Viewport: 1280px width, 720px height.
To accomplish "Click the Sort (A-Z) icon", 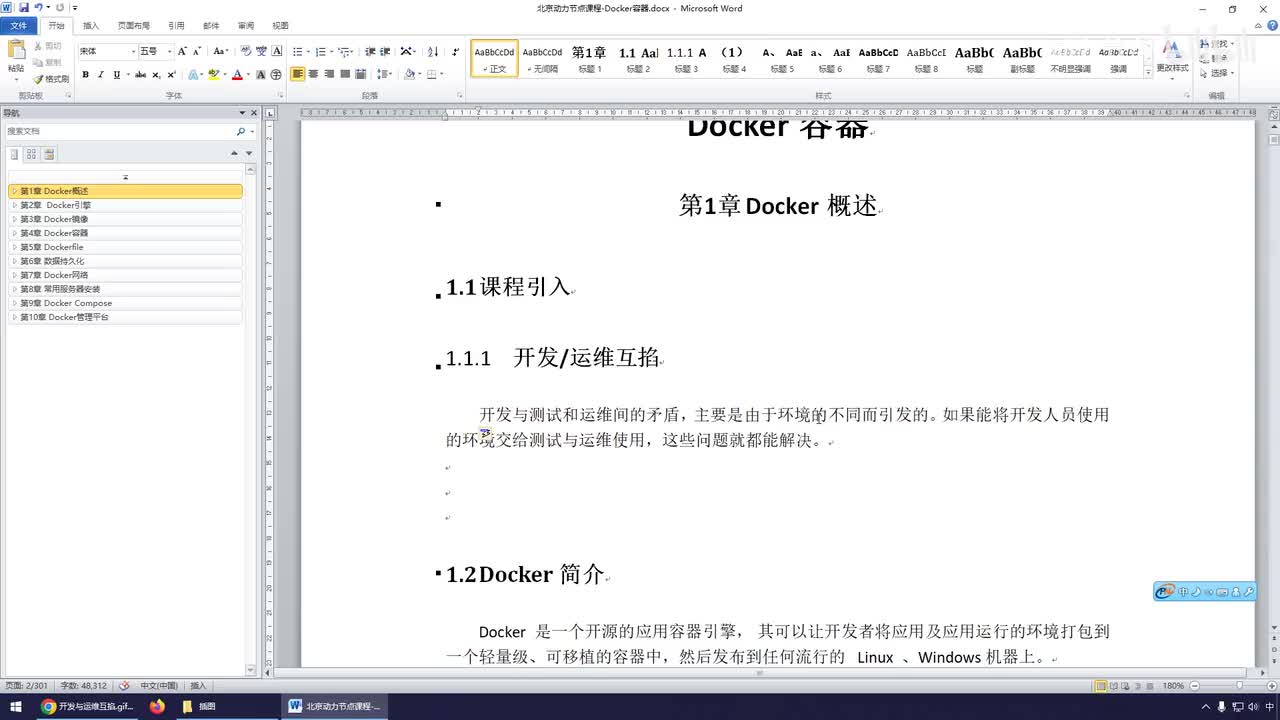I will pos(433,51).
